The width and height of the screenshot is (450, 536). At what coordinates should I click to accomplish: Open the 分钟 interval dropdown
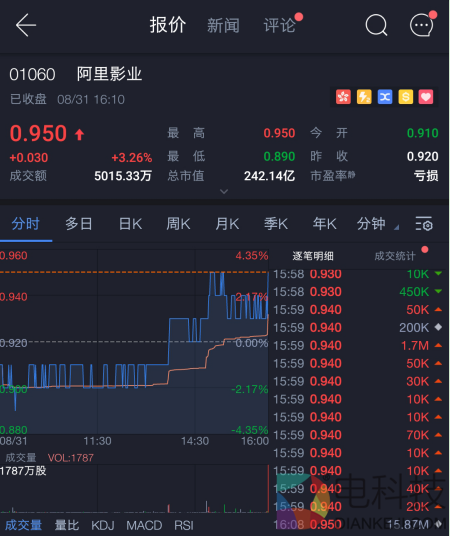tap(378, 224)
